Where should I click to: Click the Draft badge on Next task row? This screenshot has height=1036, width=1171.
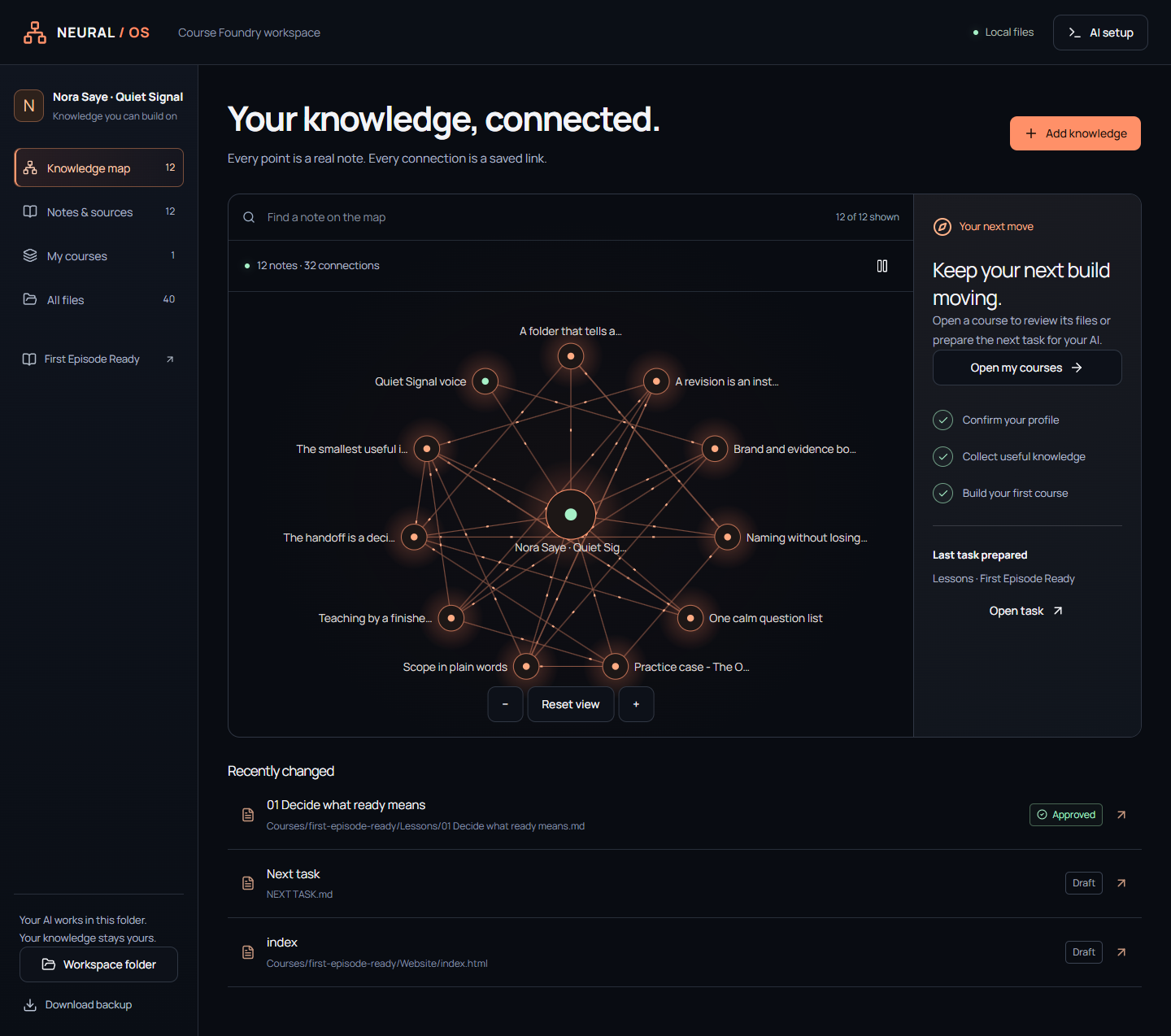tap(1084, 883)
